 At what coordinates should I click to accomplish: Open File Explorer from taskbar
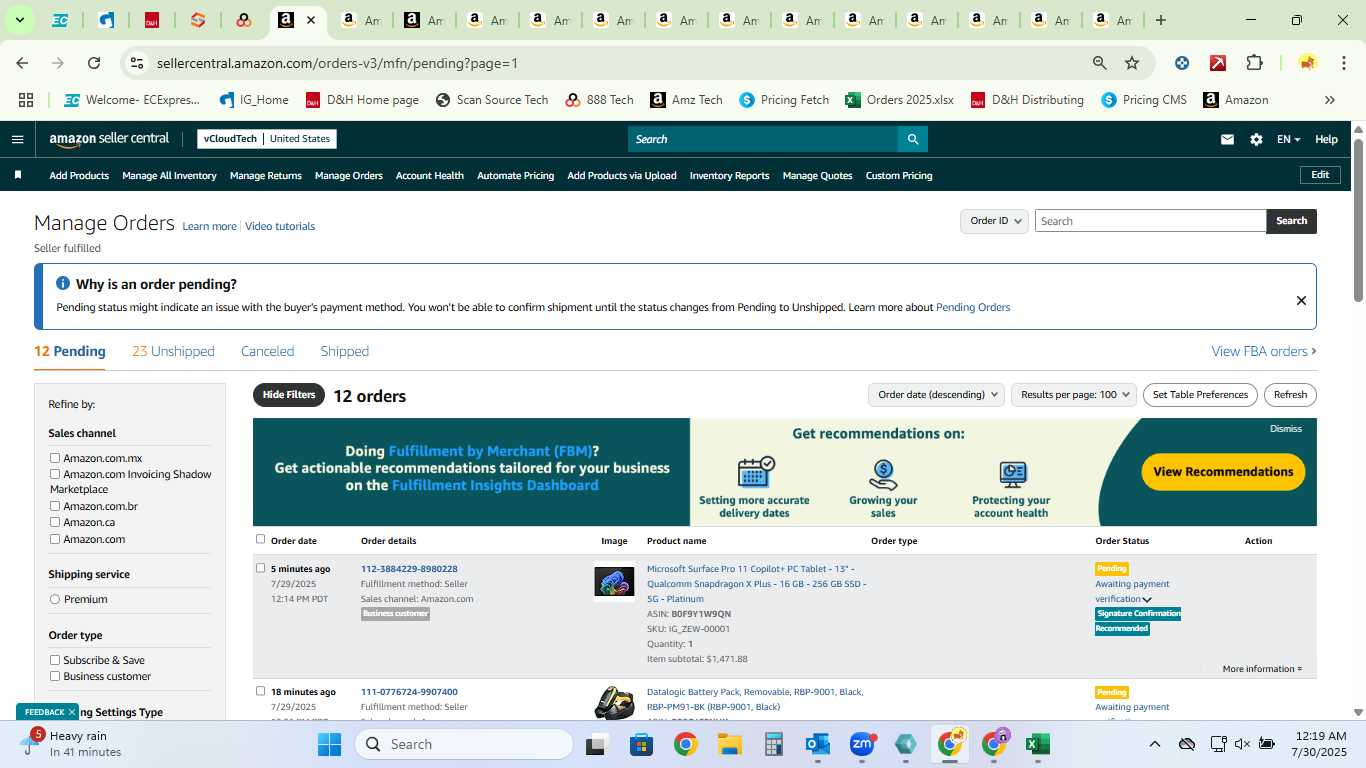[x=729, y=744]
